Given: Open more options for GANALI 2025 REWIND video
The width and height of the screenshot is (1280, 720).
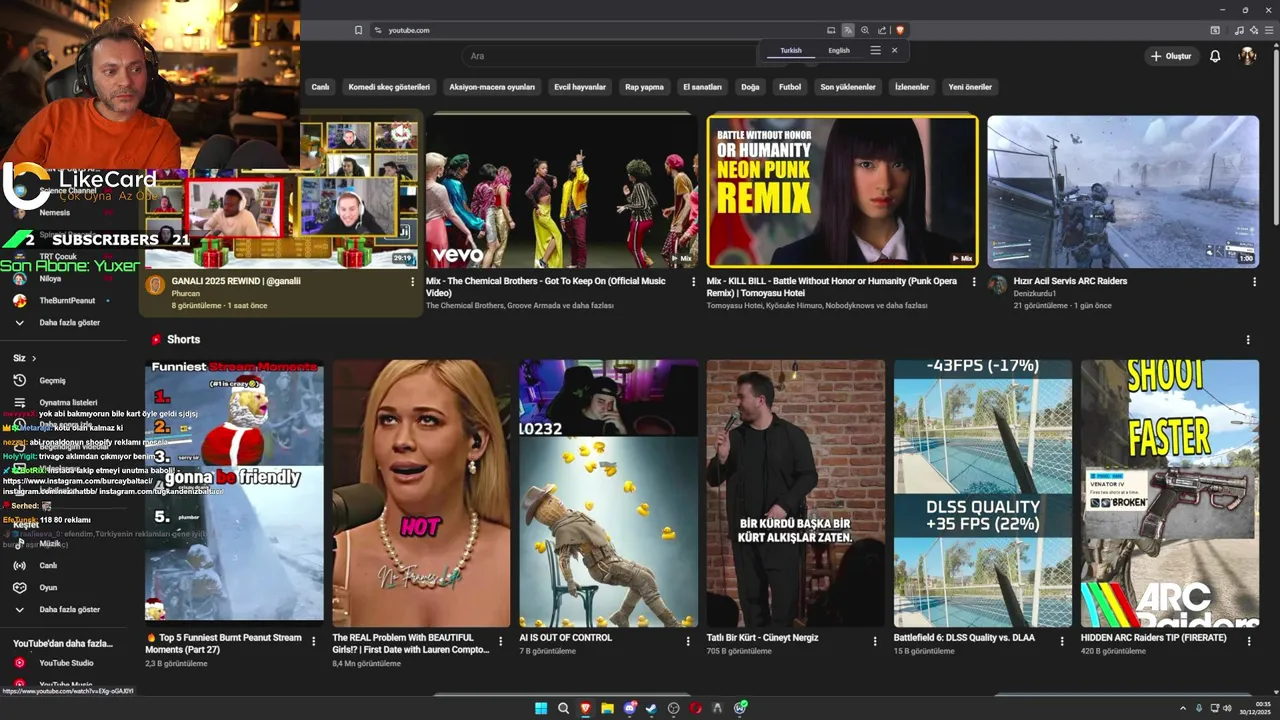Looking at the screenshot, I should click(412, 282).
